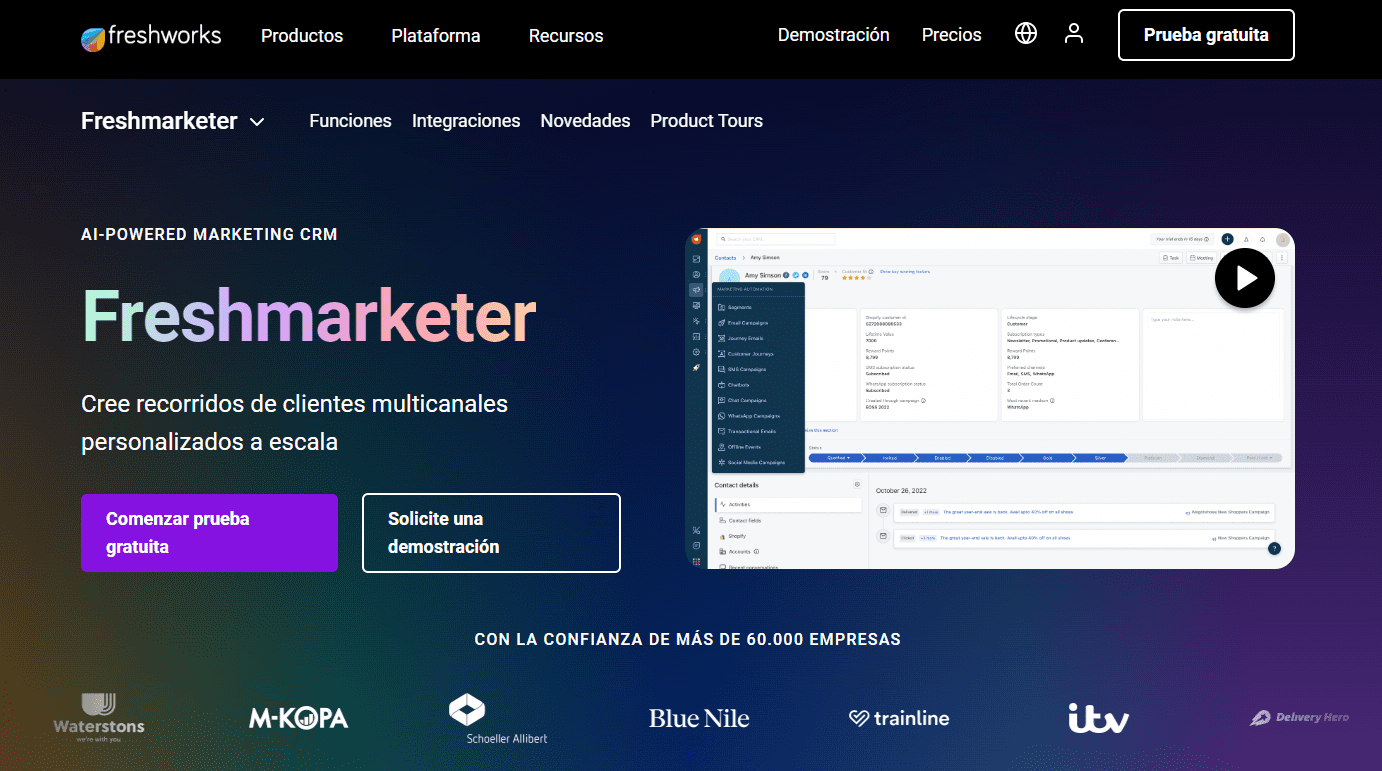Expand the Freshmarketer product dropdown

pos(258,121)
